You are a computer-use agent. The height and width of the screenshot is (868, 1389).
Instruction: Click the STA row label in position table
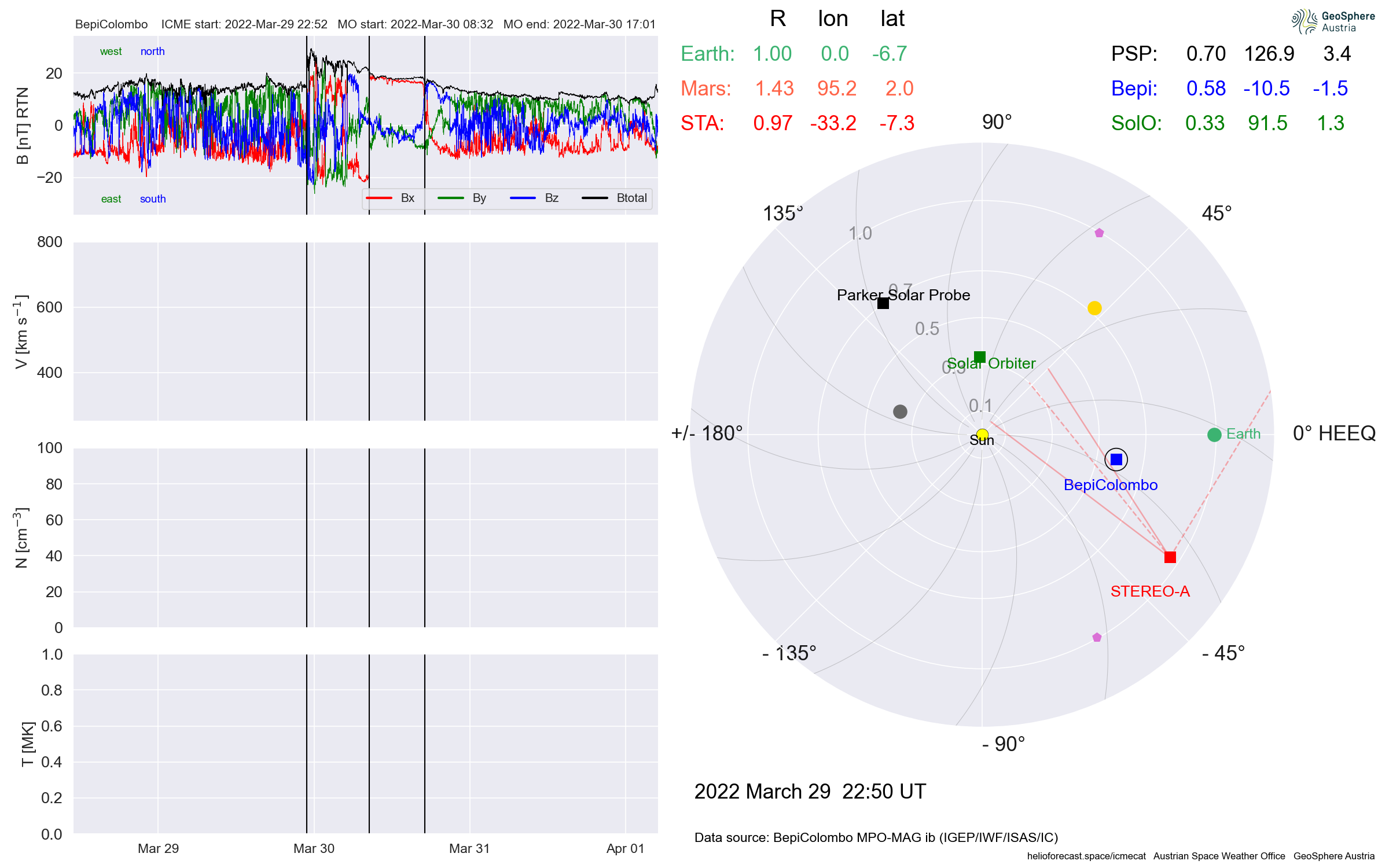703,123
